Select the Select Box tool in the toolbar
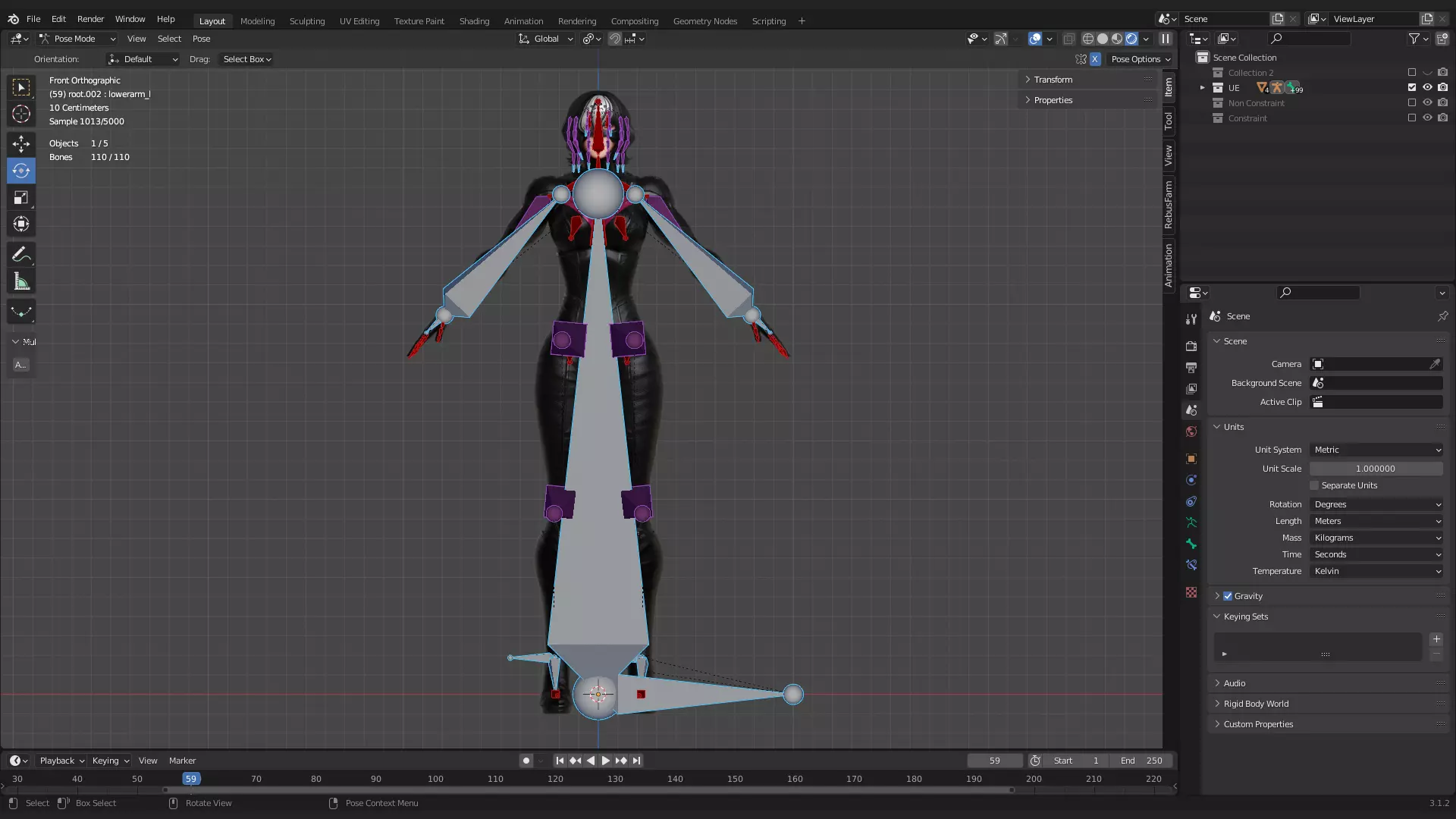Screen dimensions: 1456x819 (x=21, y=87)
